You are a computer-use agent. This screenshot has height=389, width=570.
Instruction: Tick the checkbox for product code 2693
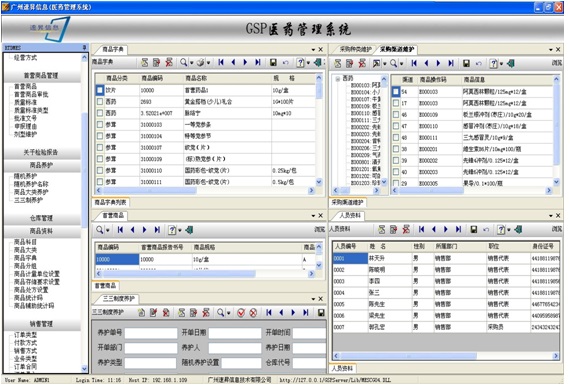tap(100, 102)
